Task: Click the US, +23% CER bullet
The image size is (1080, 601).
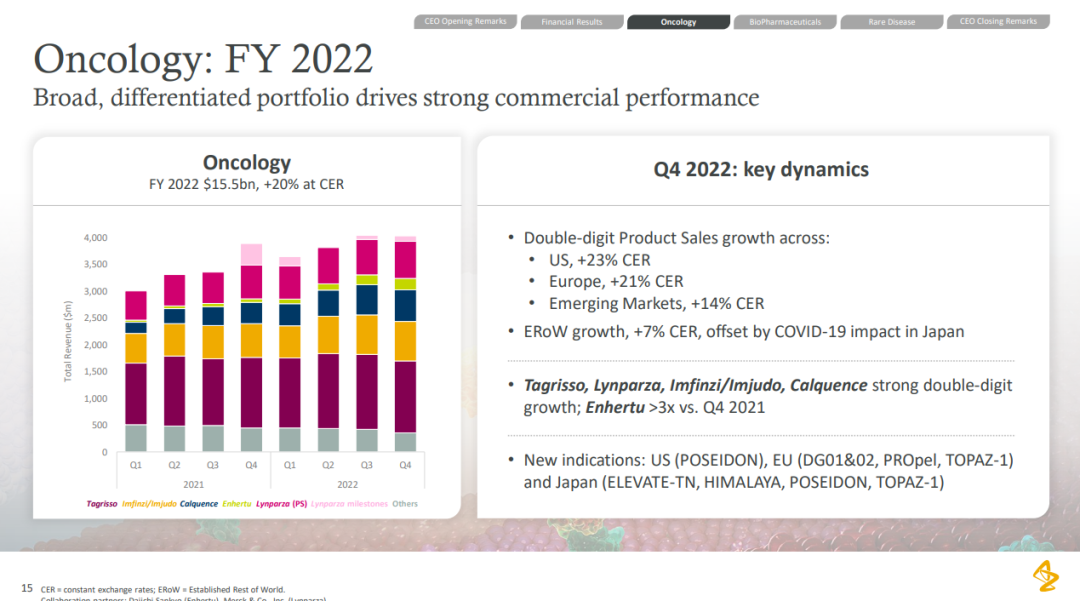Action: click(599, 260)
